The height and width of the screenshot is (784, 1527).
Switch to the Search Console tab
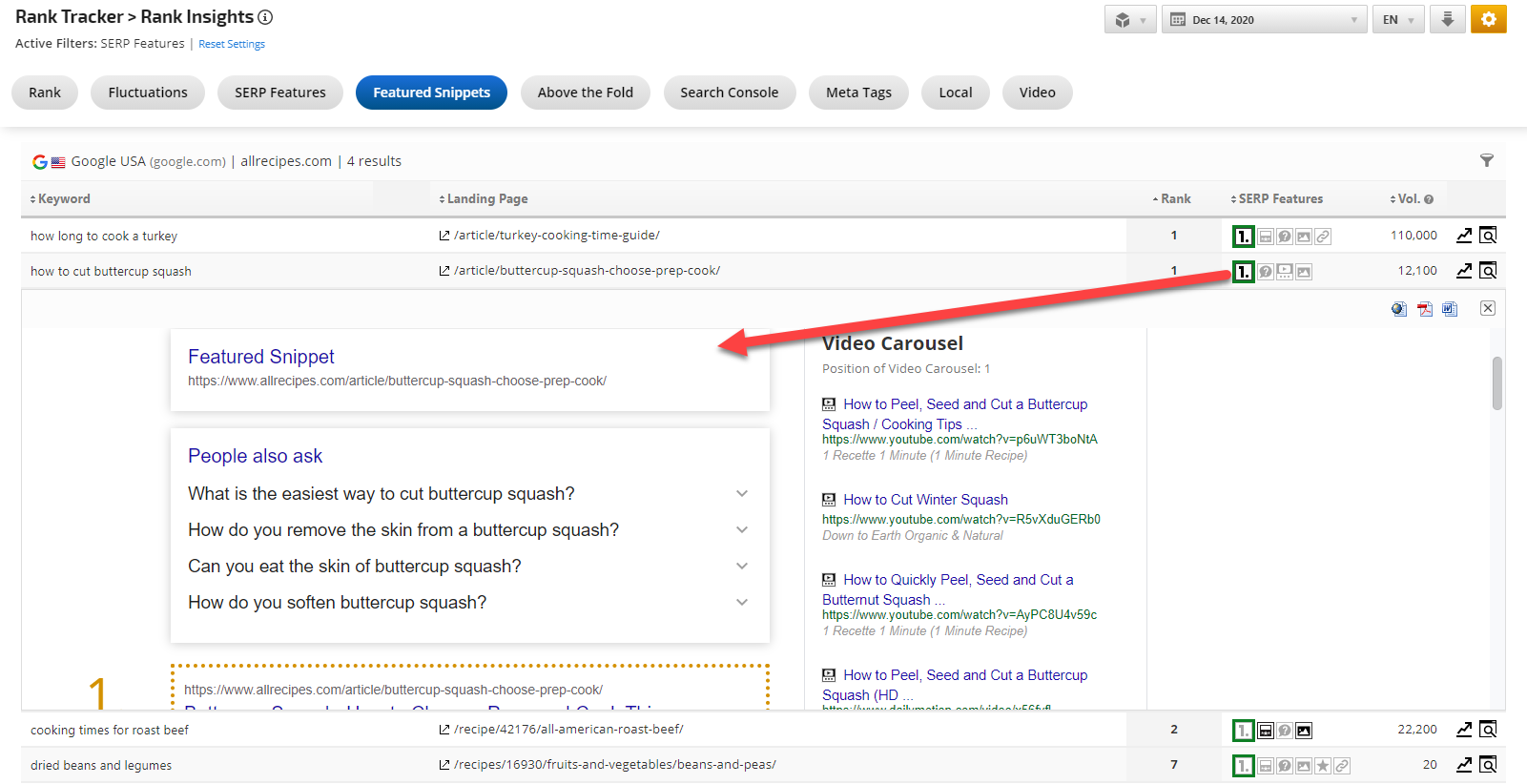pos(729,93)
